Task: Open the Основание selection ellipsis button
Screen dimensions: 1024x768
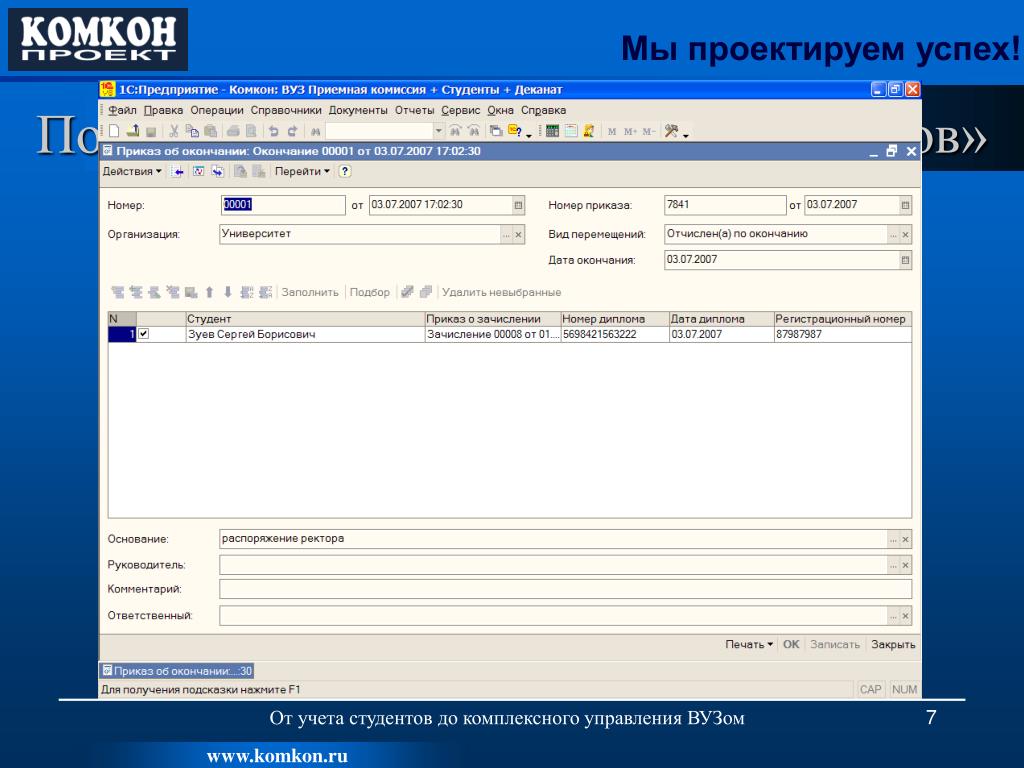Action: [x=893, y=539]
